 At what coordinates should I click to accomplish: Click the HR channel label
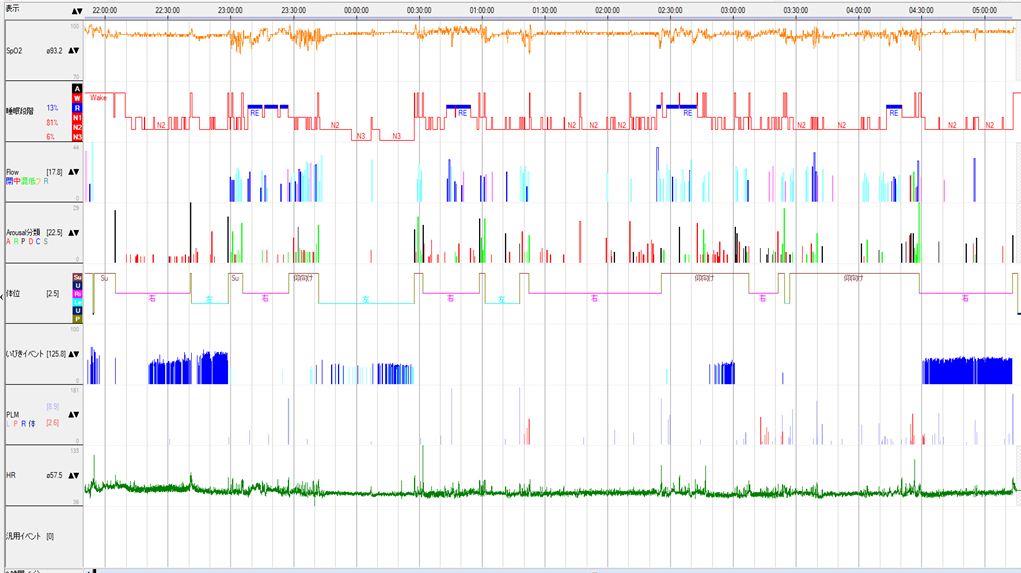pos(11,475)
